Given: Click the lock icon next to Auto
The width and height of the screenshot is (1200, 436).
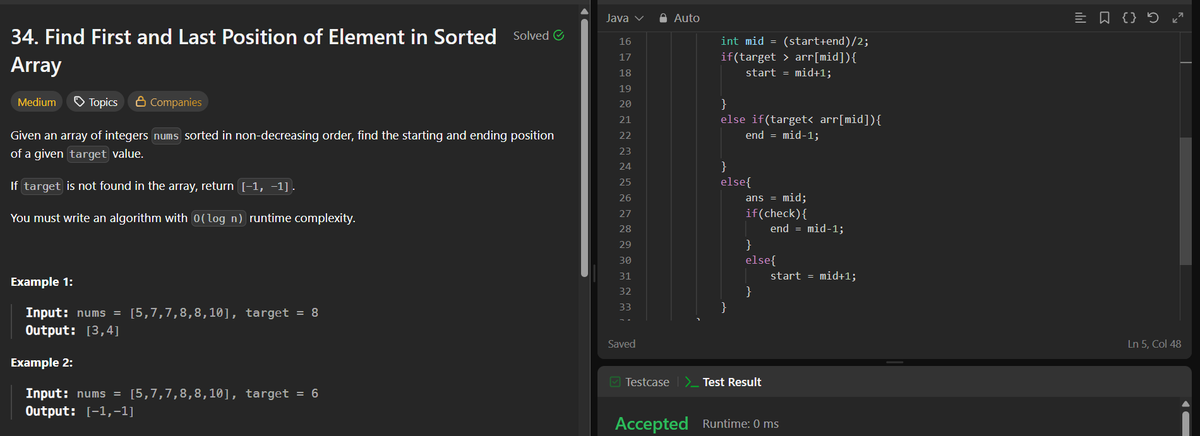Looking at the screenshot, I should pos(664,18).
